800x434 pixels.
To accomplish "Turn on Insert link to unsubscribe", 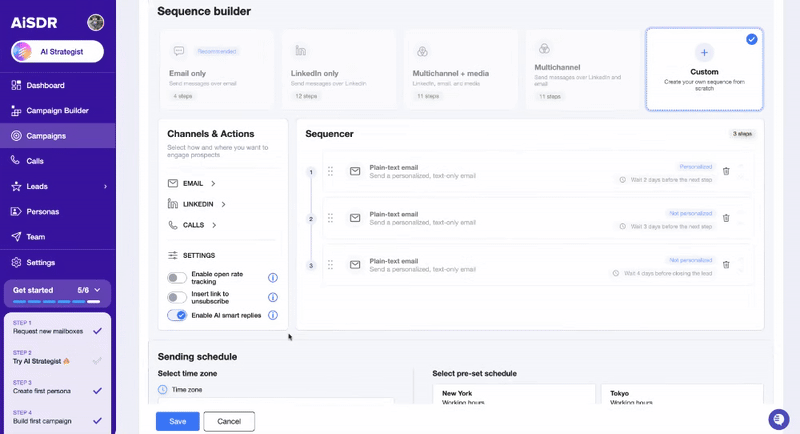I will pyautogui.click(x=177, y=297).
